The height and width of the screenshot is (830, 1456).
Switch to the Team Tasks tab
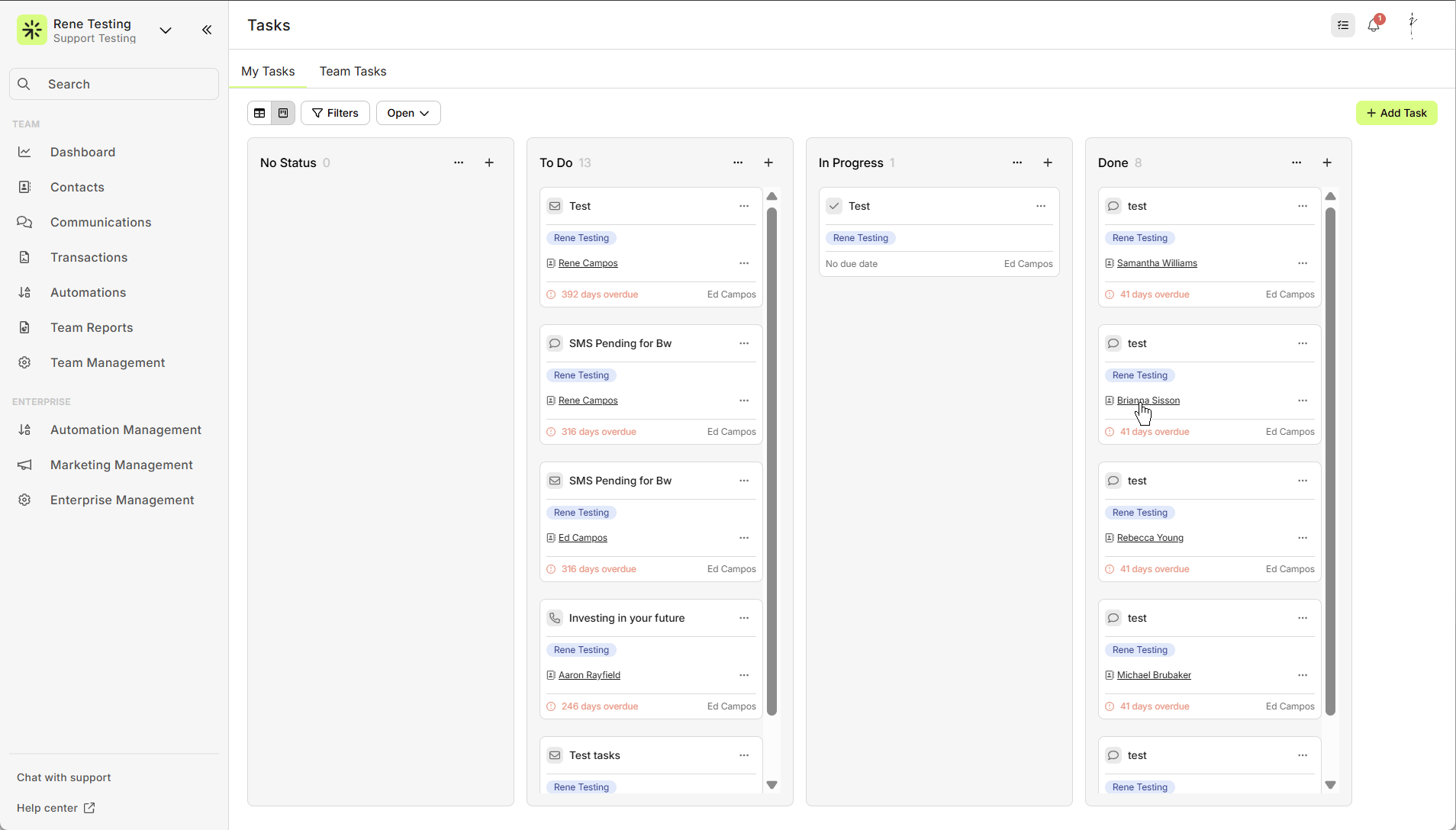pos(353,71)
